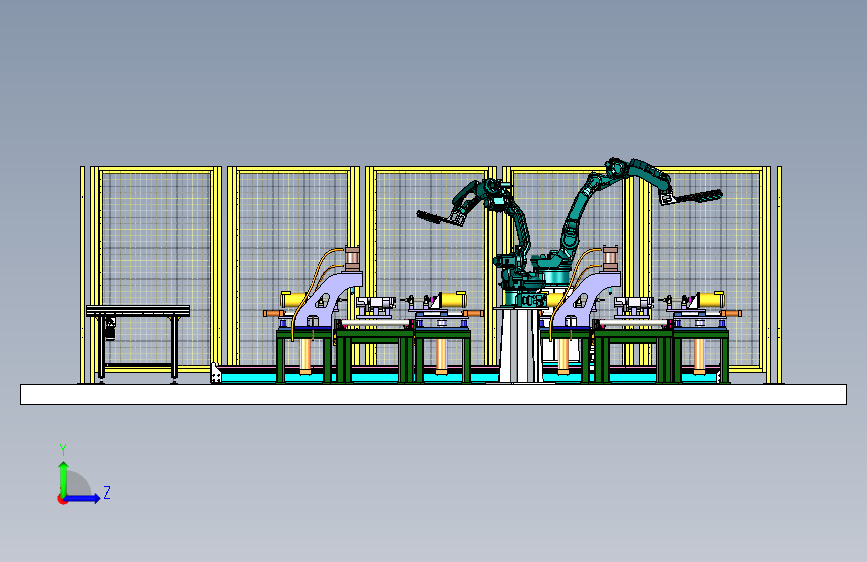Select the white robot pedestal column
The width and height of the screenshot is (867, 562).
pyautogui.click(x=520, y=345)
